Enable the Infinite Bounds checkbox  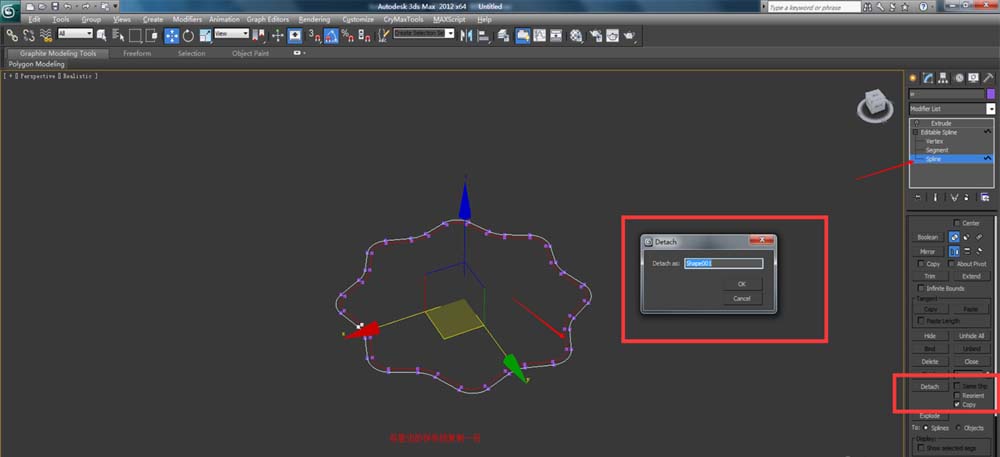pos(921,289)
